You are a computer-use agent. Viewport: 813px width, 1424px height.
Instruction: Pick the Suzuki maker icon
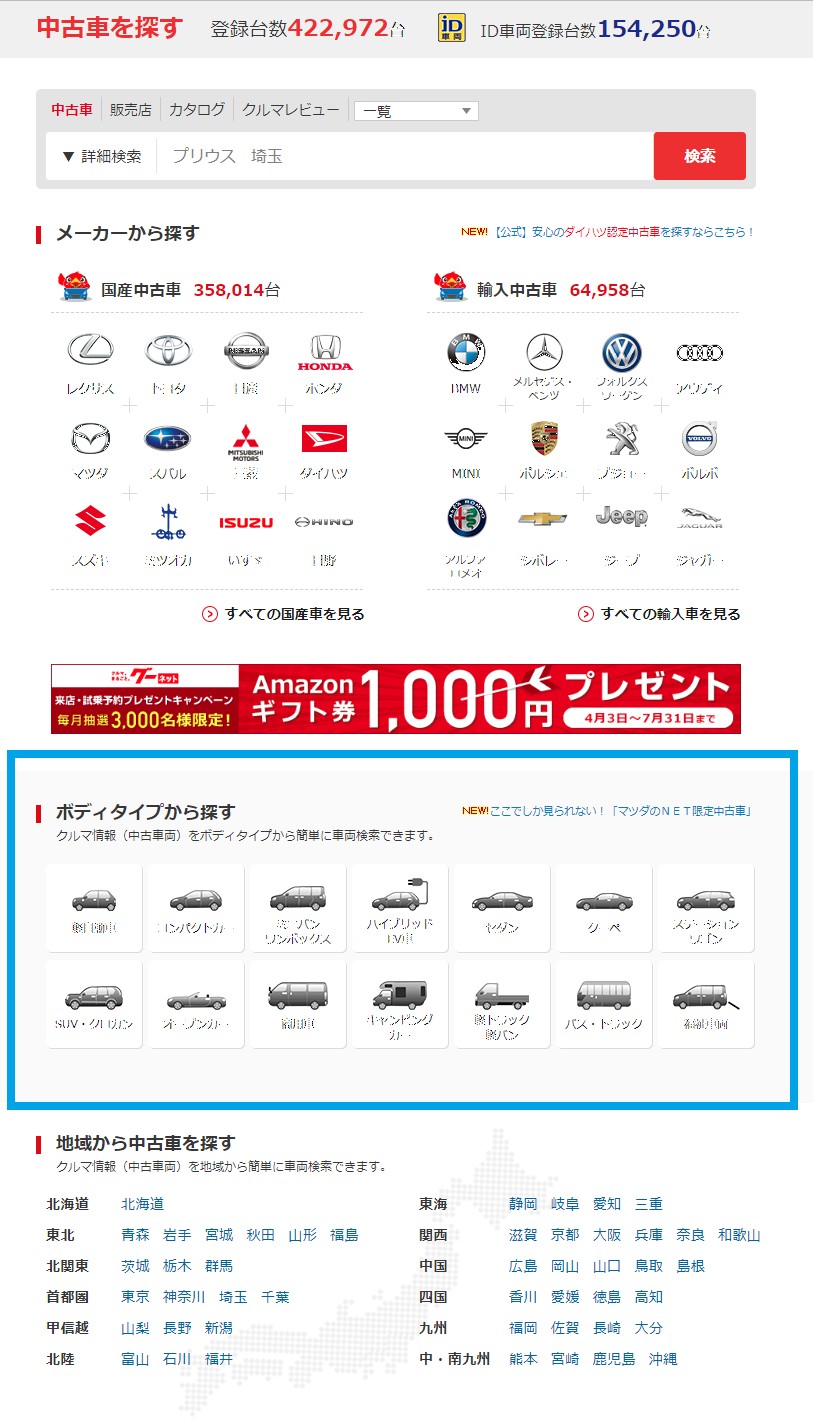(x=90, y=521)
